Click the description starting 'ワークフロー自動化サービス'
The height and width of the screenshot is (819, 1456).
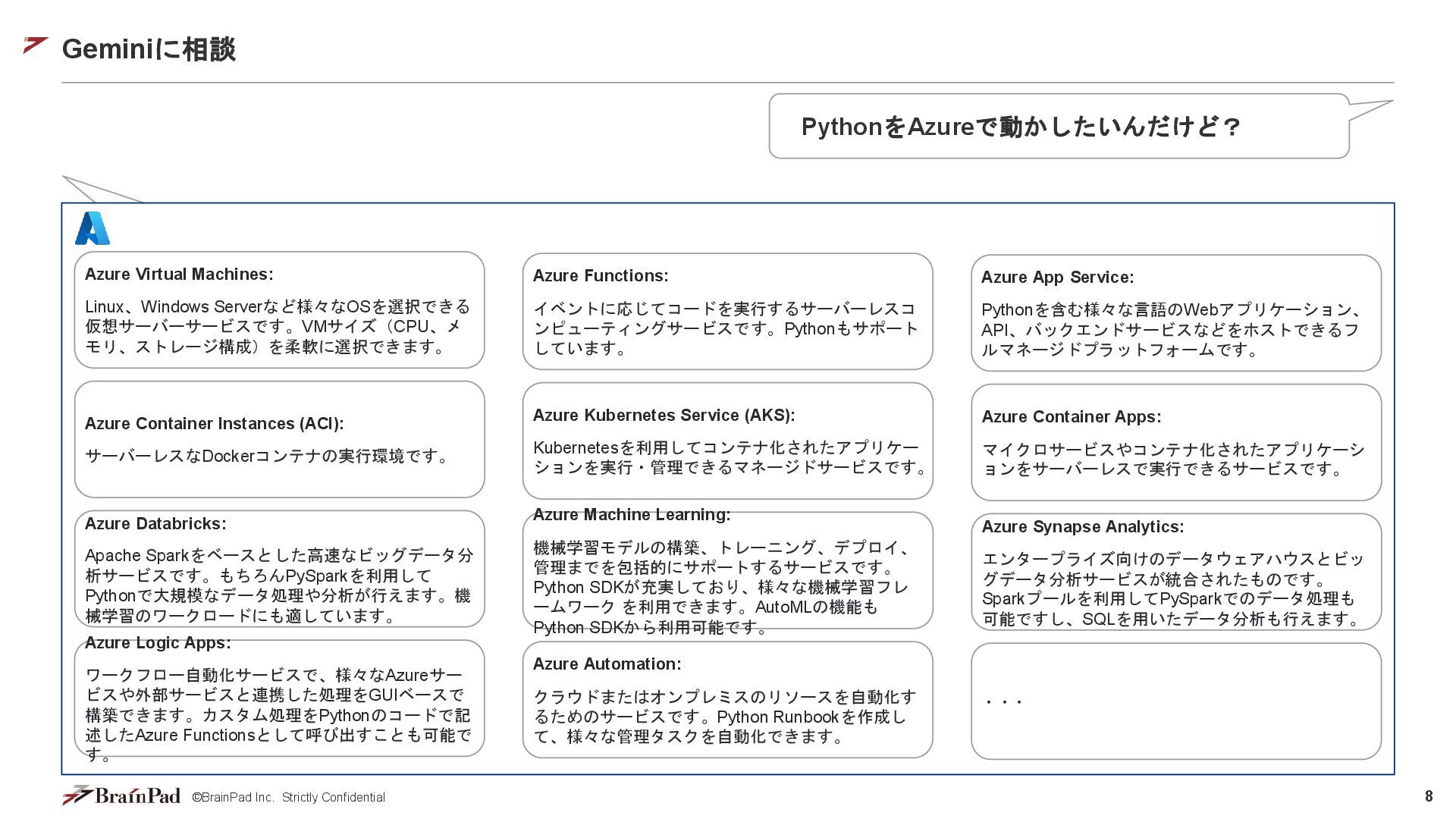(x=278, y=714)
